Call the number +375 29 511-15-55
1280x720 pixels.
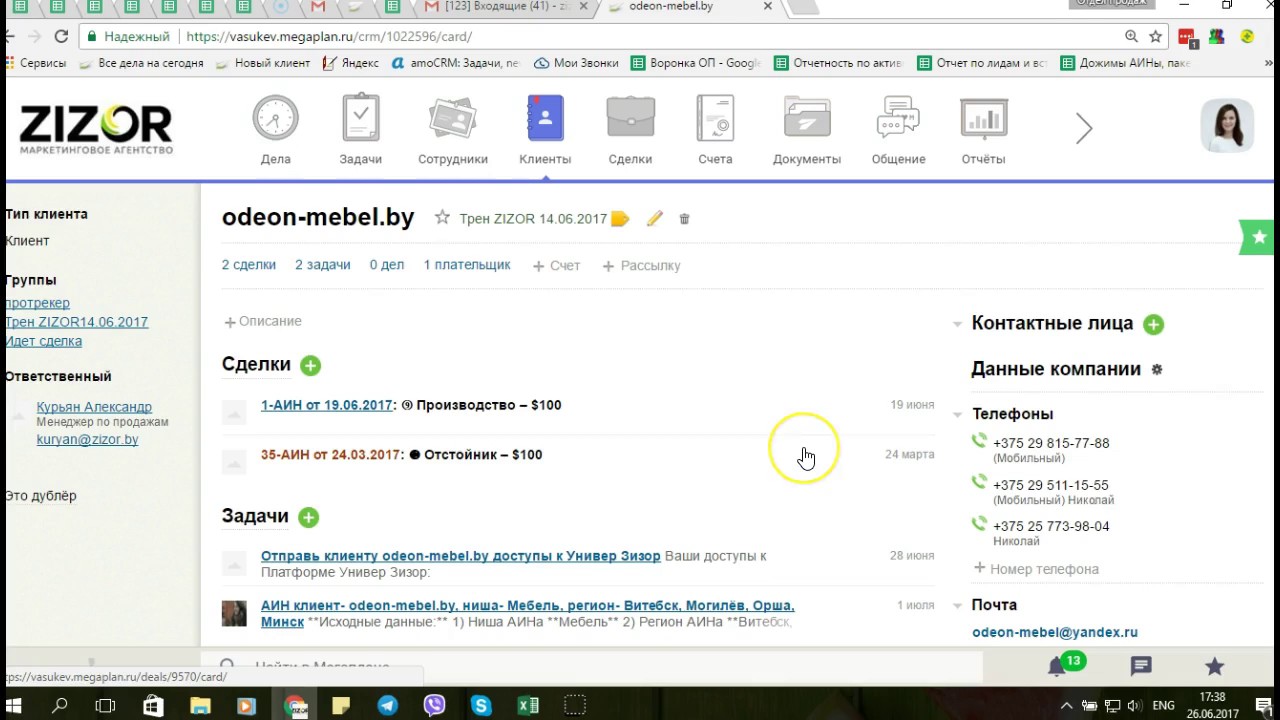[x=1051, y=485]
